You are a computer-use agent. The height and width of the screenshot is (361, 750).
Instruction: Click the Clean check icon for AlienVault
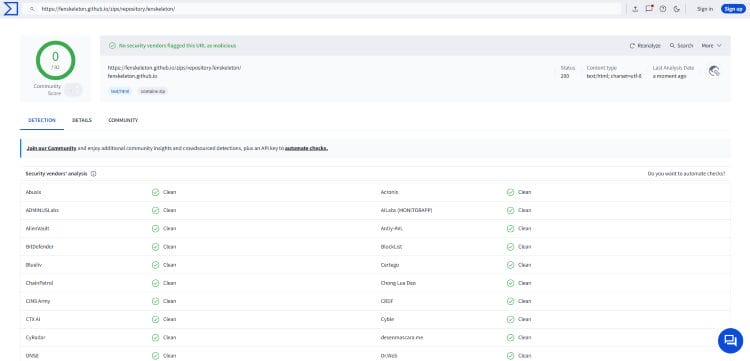tap(155, 229)
